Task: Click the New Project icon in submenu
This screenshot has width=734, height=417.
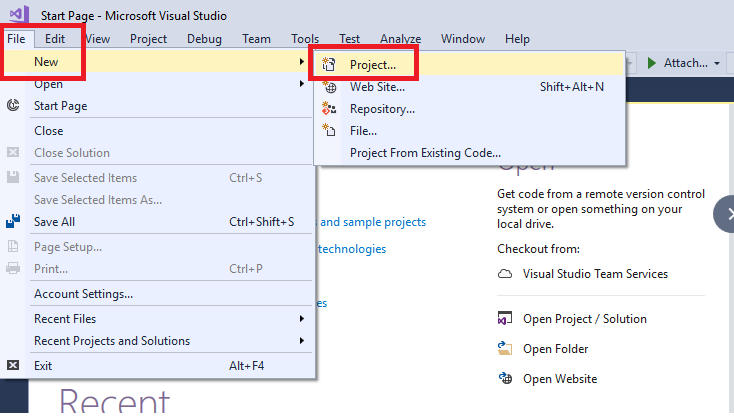Action: 330,64
